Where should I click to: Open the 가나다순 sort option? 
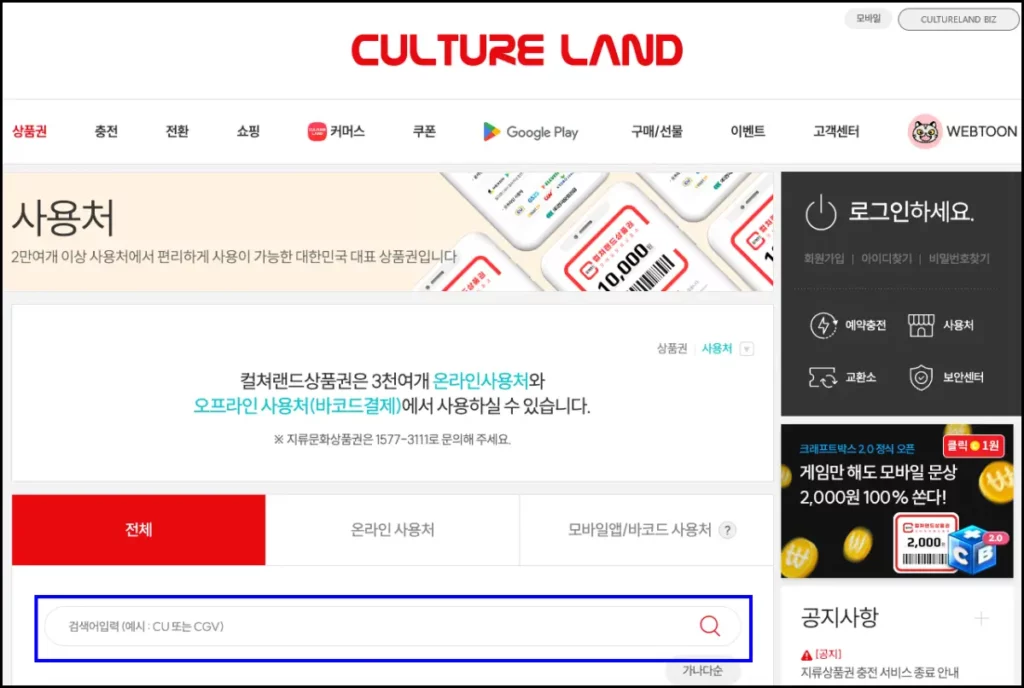[x=703, y=671]
